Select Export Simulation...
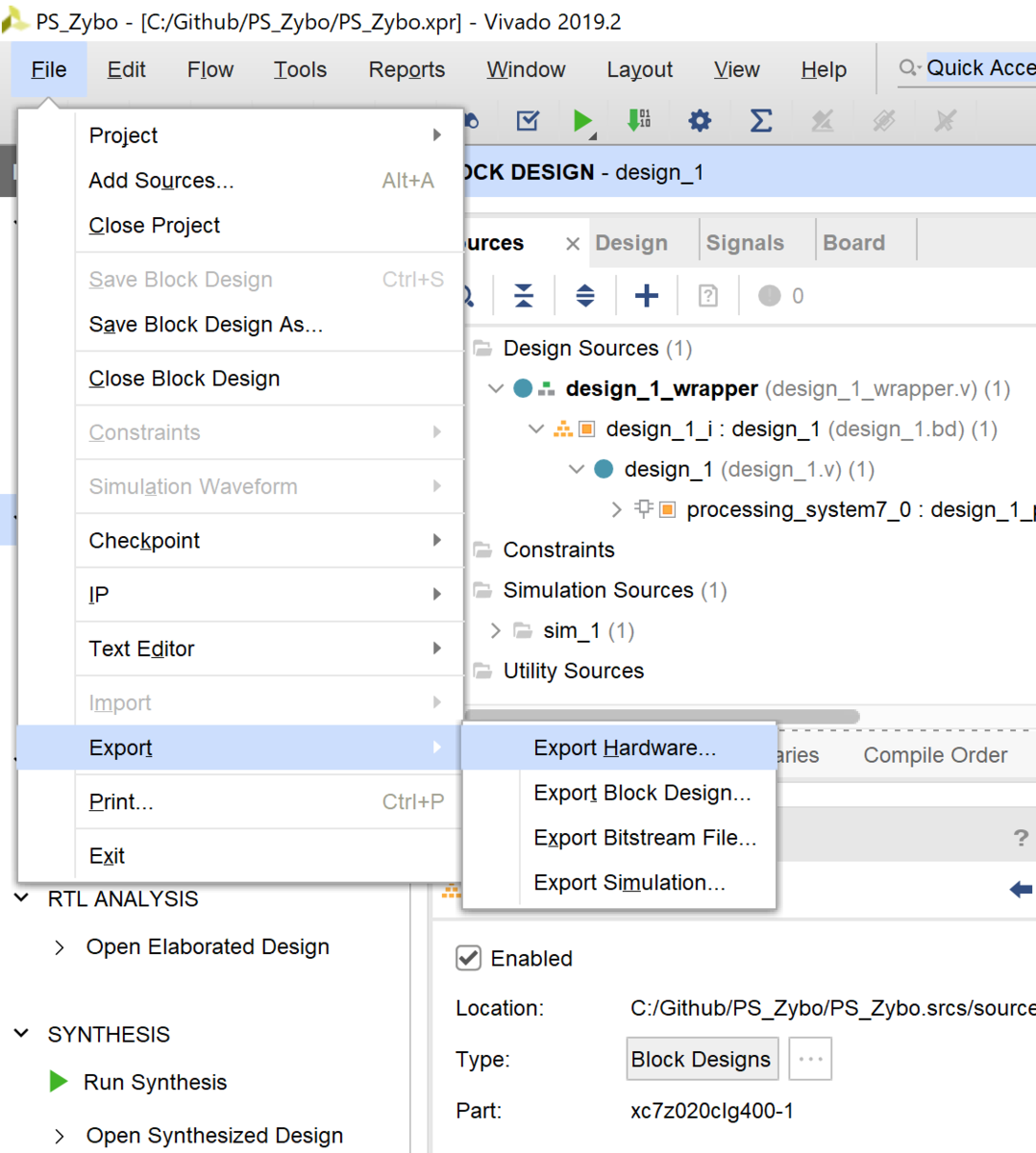This screenshot has width=1036, height=1153. click(x=619, y=882)
